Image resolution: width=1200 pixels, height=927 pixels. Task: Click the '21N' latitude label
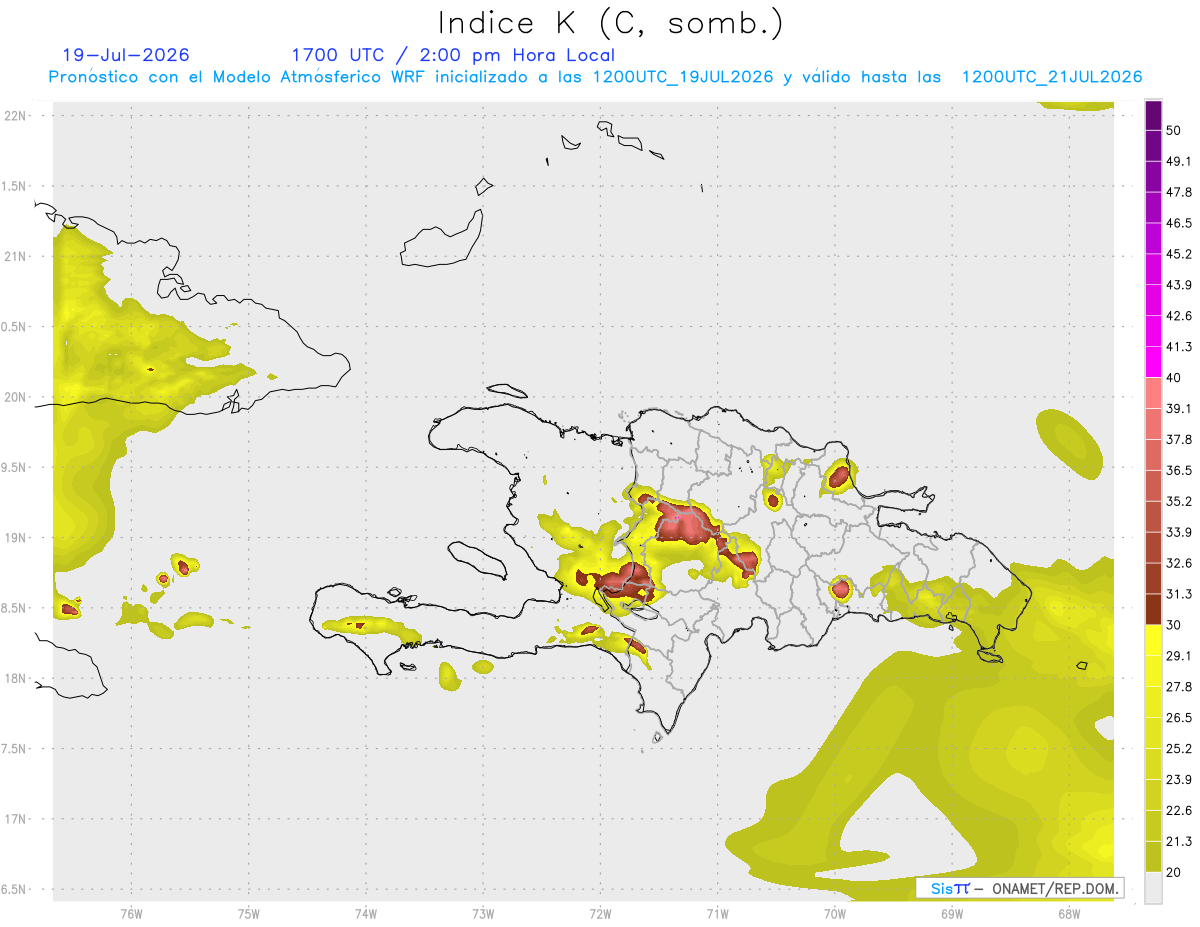point(17,256)
